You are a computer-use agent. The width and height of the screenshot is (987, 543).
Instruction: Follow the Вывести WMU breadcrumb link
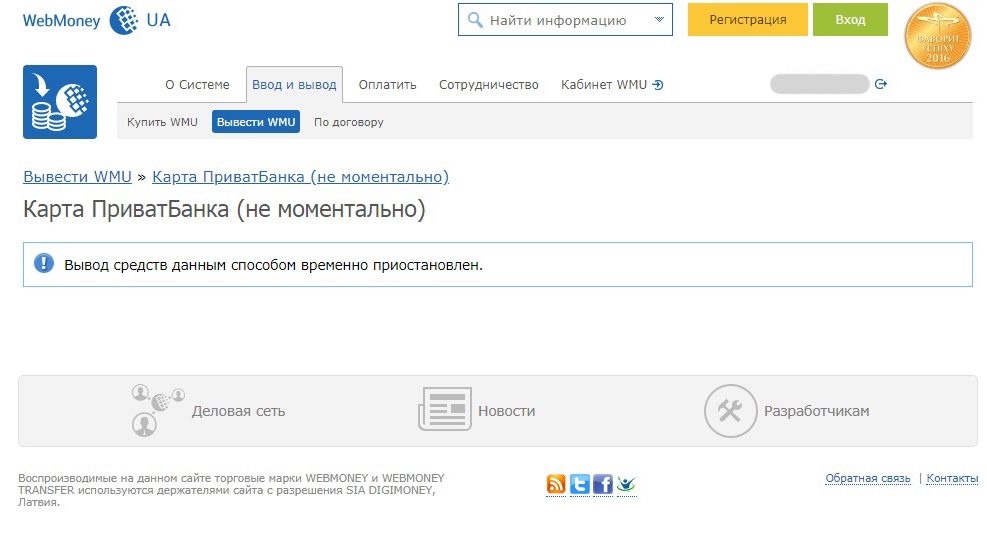(77, 177)
